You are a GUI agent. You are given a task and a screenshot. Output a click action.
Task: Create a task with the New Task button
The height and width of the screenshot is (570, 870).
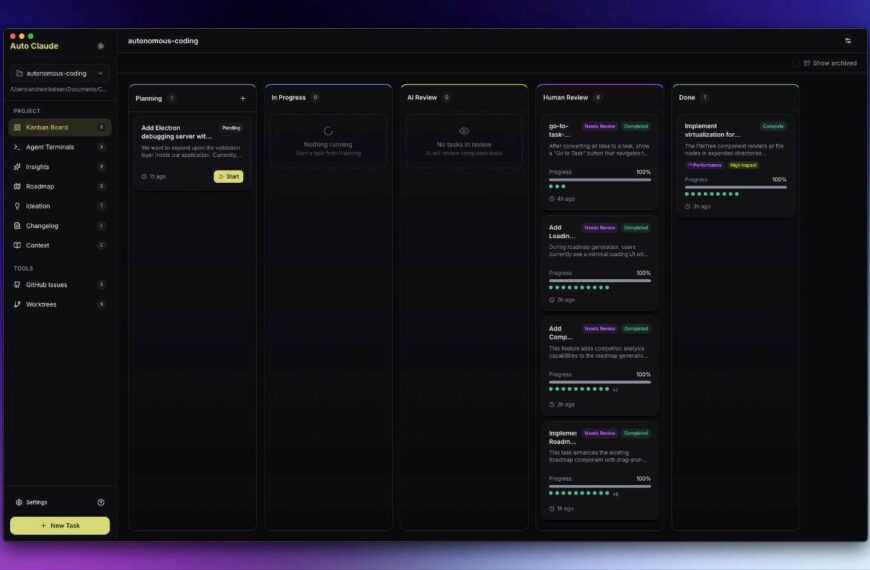60,526
